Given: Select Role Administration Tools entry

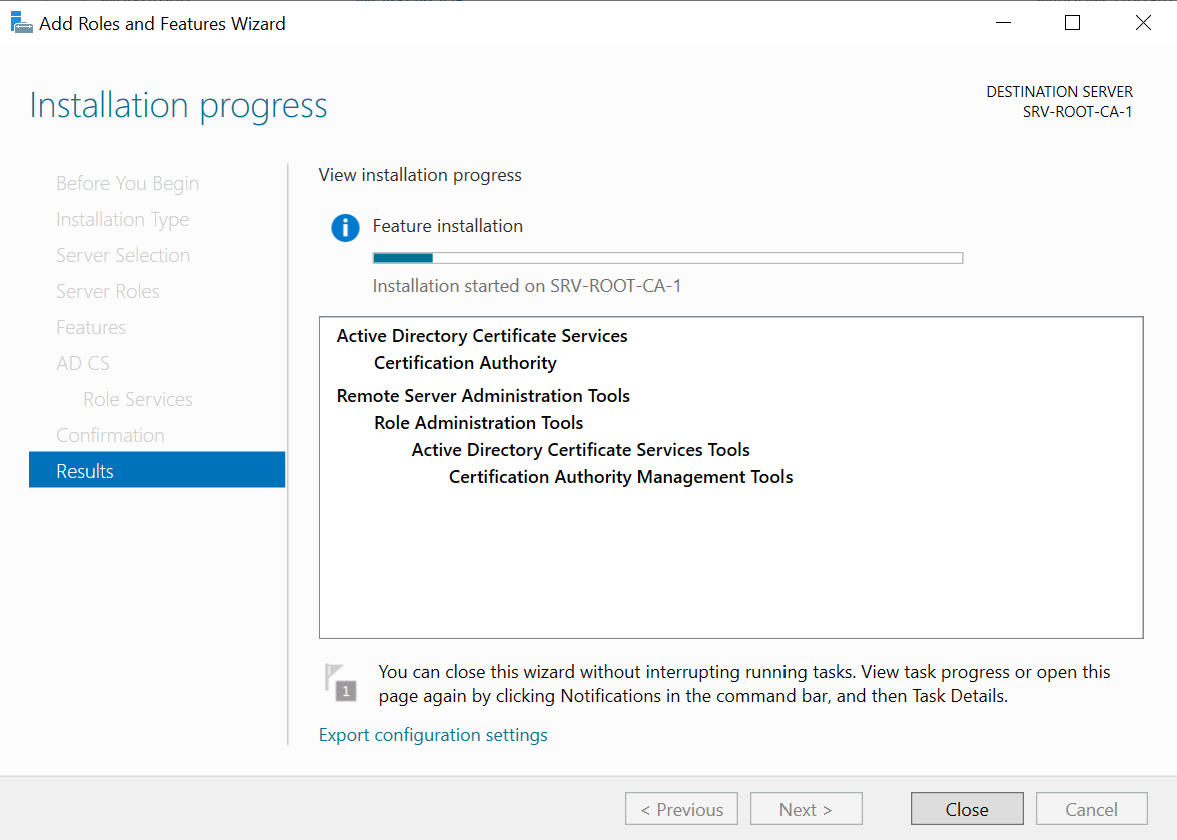Looking at the screenshot, I should (478, 422).
